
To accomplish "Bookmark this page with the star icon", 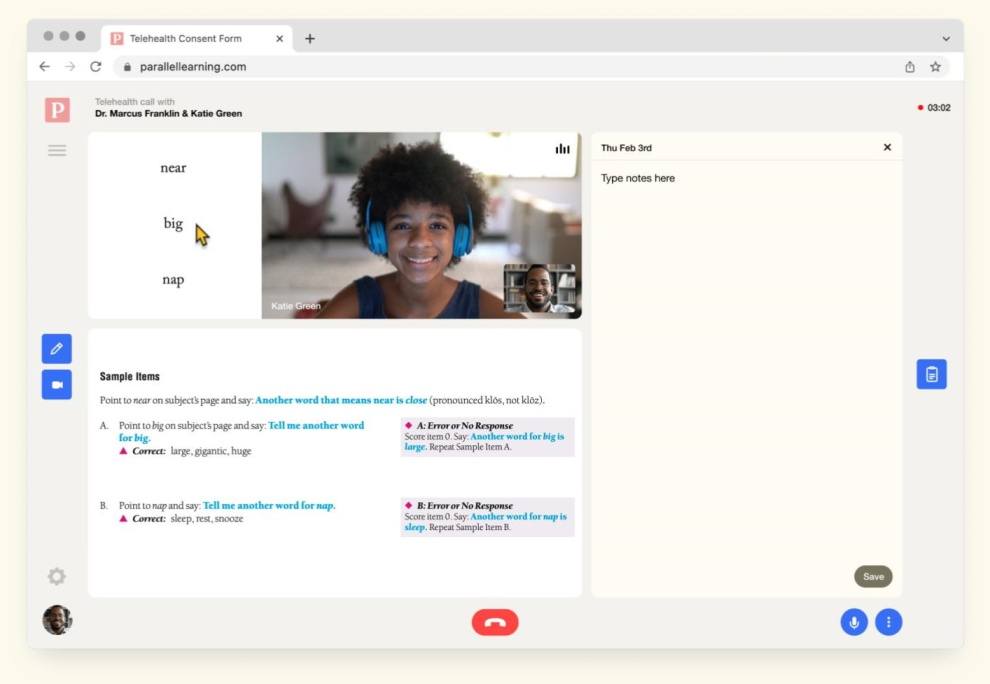I will tap(935, 66).
